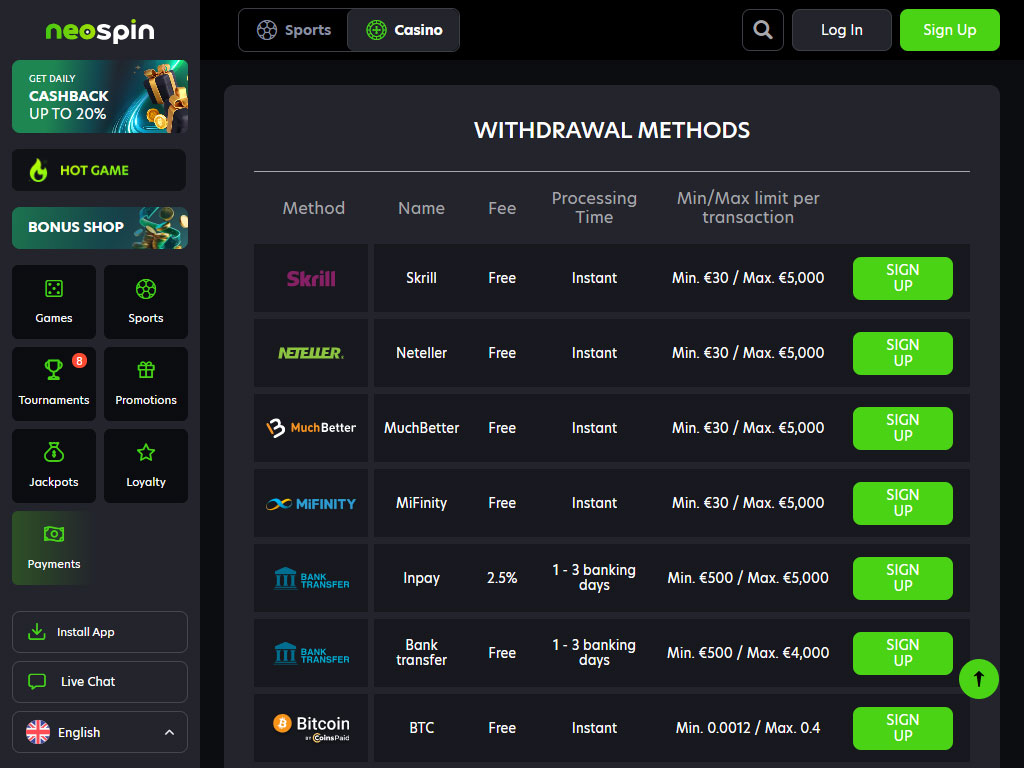Open the daily cashback banner
The height and width of the screenshot is (768, 1024).
[100, 97]
